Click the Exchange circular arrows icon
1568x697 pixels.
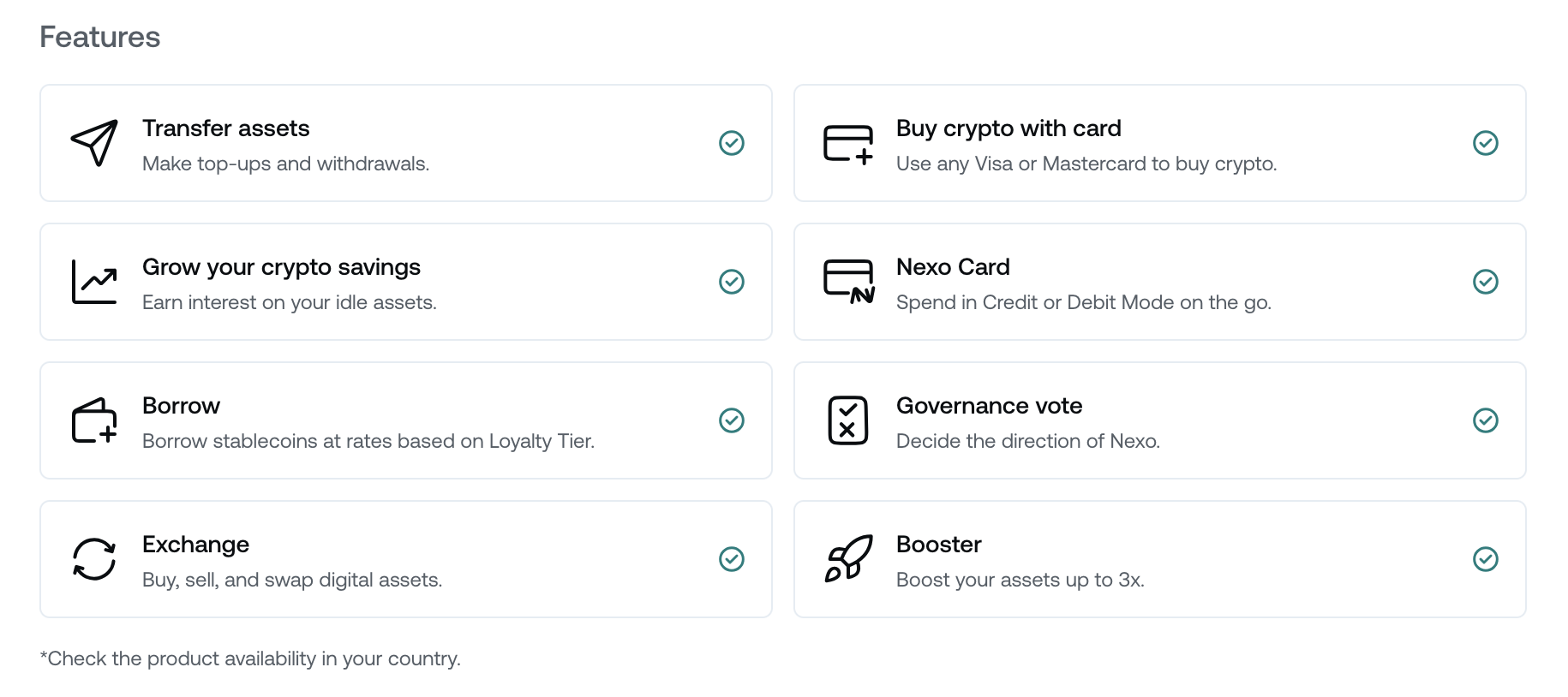[94, 559]
